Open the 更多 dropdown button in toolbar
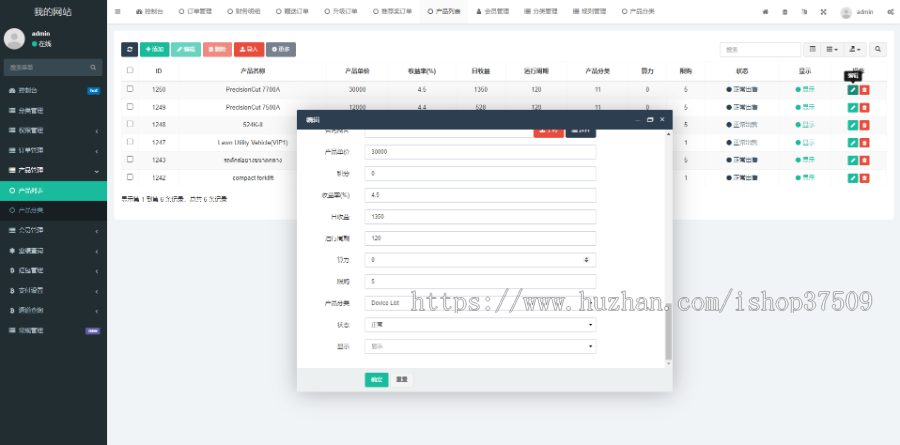The image size is (900, 445). tap(281, 49)
